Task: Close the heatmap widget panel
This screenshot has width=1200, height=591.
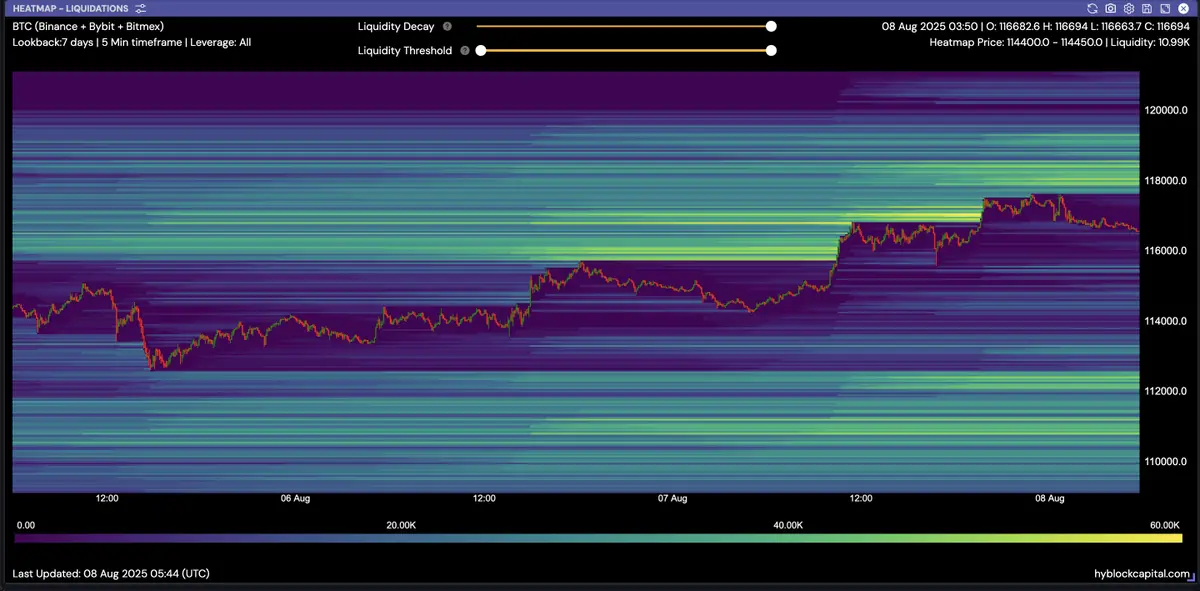Action: point(1182,8)
